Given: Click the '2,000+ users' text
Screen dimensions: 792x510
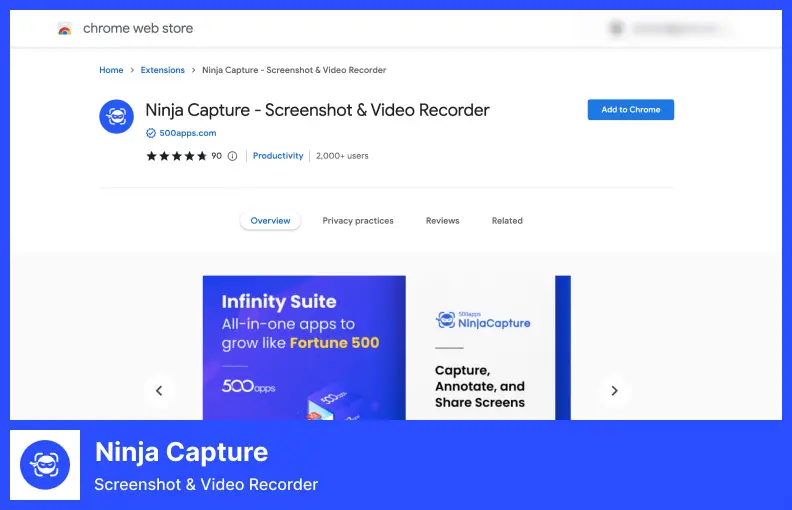Looking at the screenshot, I should [342, 156].
